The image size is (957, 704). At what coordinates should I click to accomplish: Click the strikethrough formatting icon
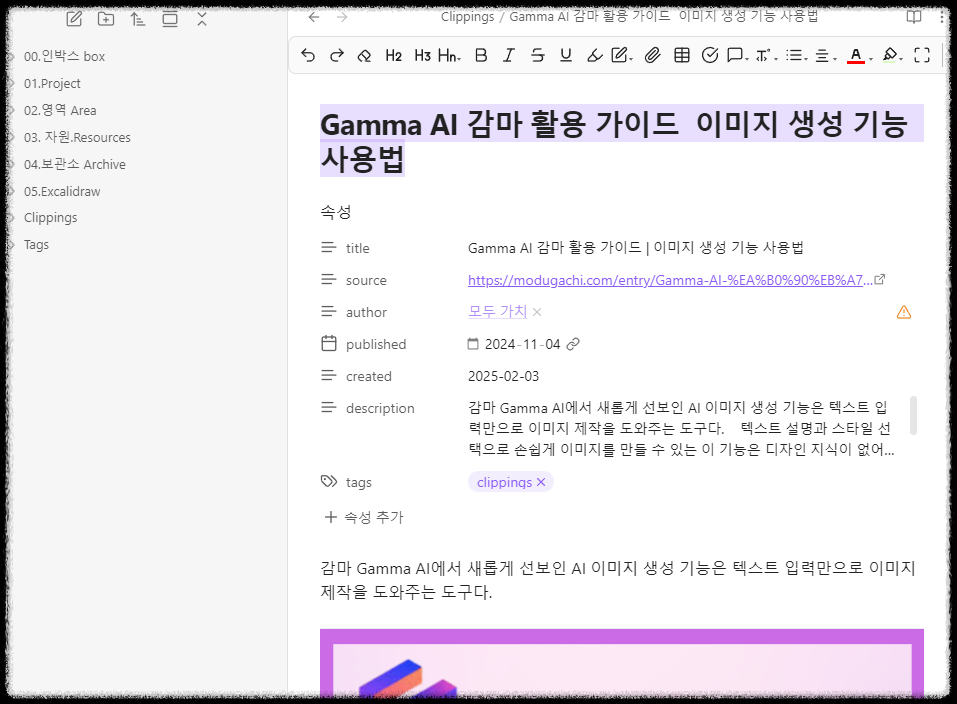coord(537,55)
